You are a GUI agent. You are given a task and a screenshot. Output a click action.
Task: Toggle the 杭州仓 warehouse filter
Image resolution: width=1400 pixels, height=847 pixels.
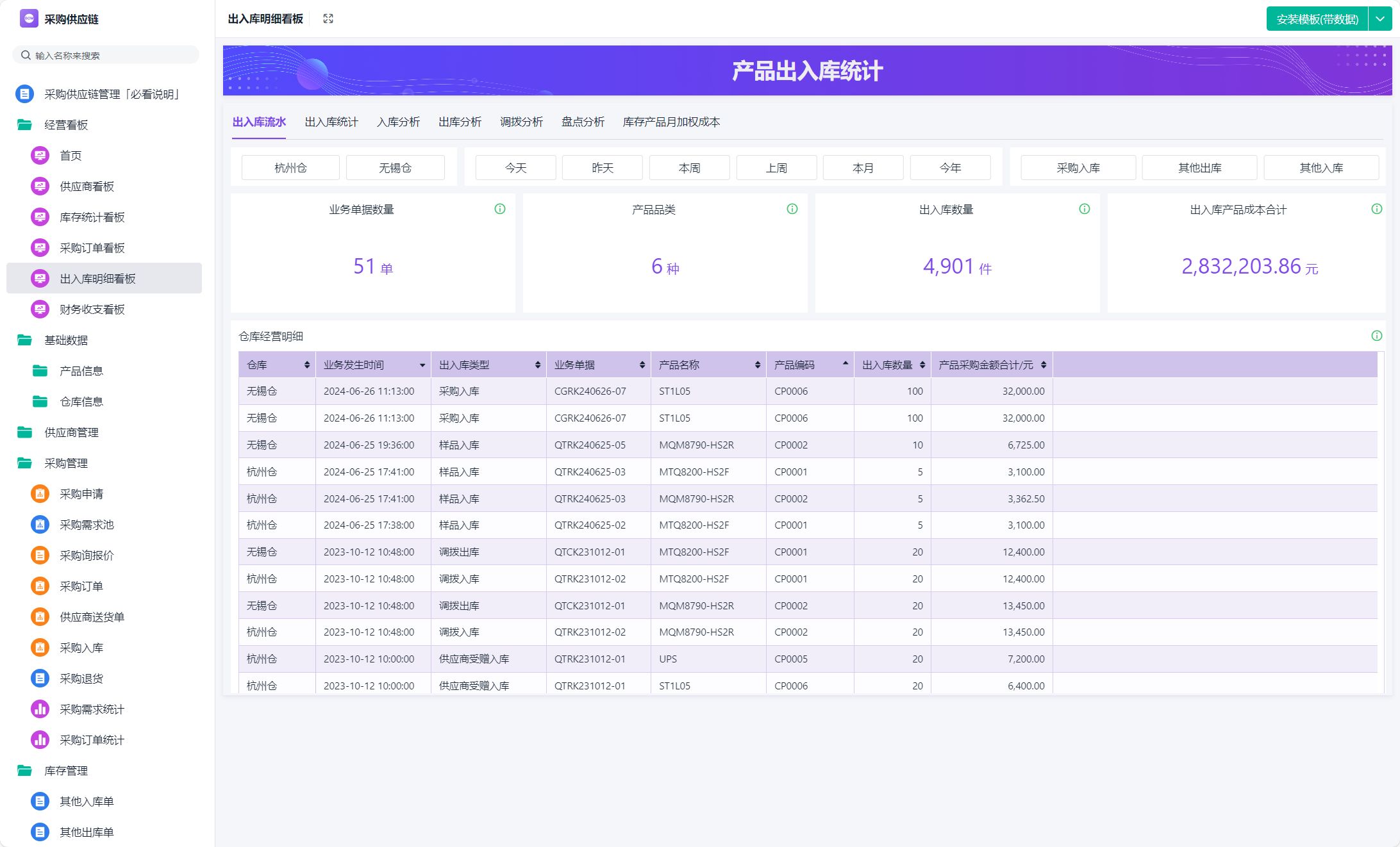290,168
